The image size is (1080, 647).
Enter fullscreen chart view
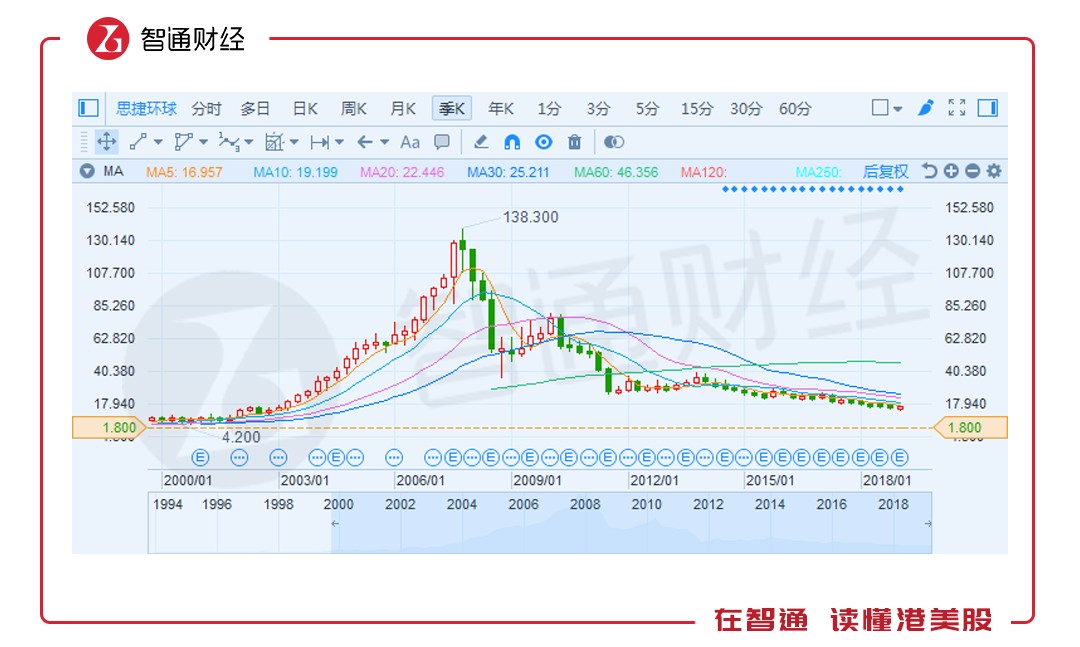[957, 108]
